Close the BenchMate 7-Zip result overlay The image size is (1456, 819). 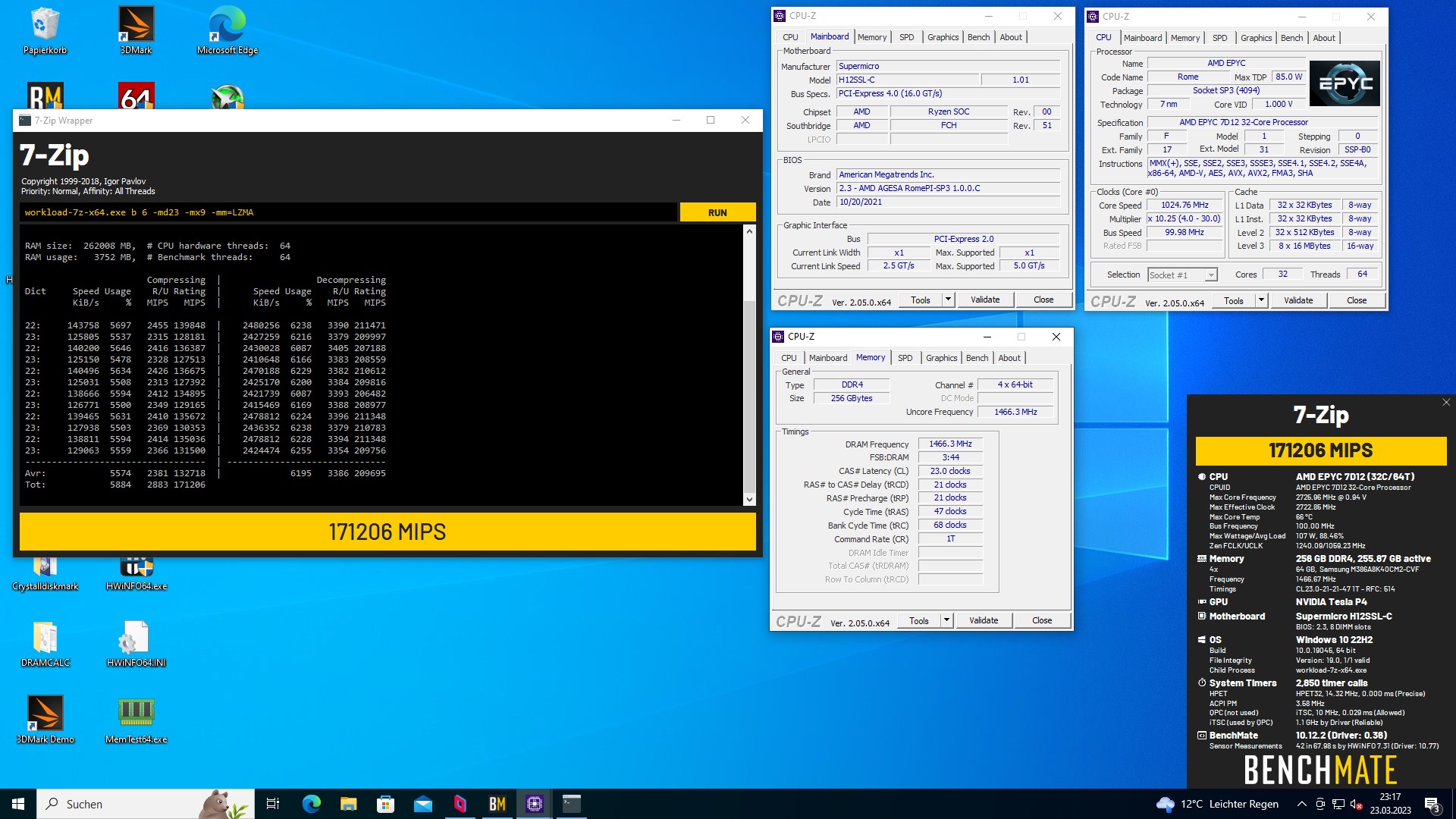click(x=1446, y=403)
